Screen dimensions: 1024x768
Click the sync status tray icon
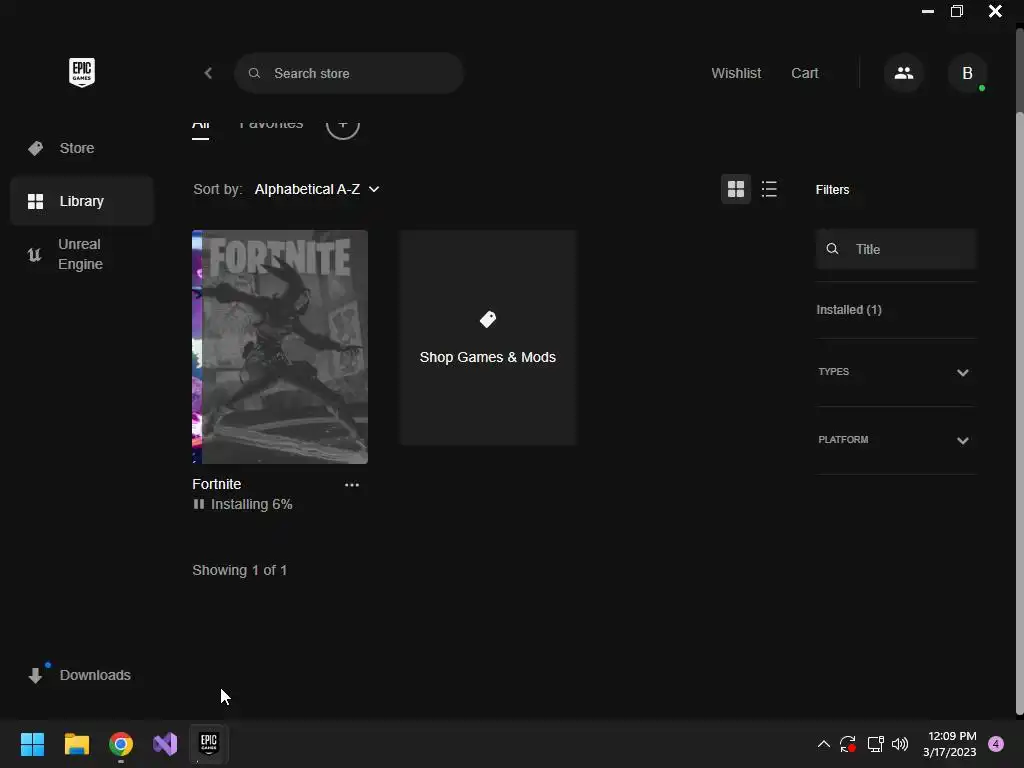click(x=848, y=744)
